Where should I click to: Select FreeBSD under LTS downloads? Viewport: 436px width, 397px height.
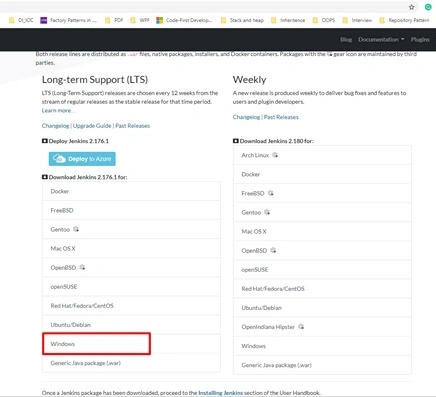[131, 210]
